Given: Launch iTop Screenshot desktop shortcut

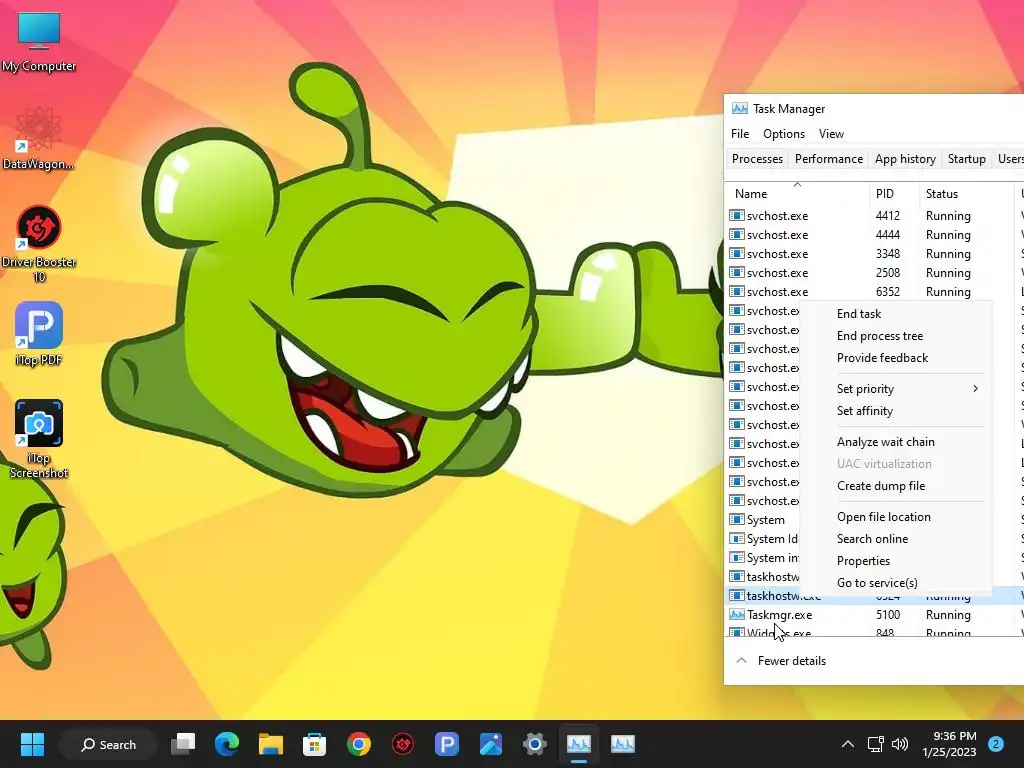Looking at the screenshot, I should (39, 440).
